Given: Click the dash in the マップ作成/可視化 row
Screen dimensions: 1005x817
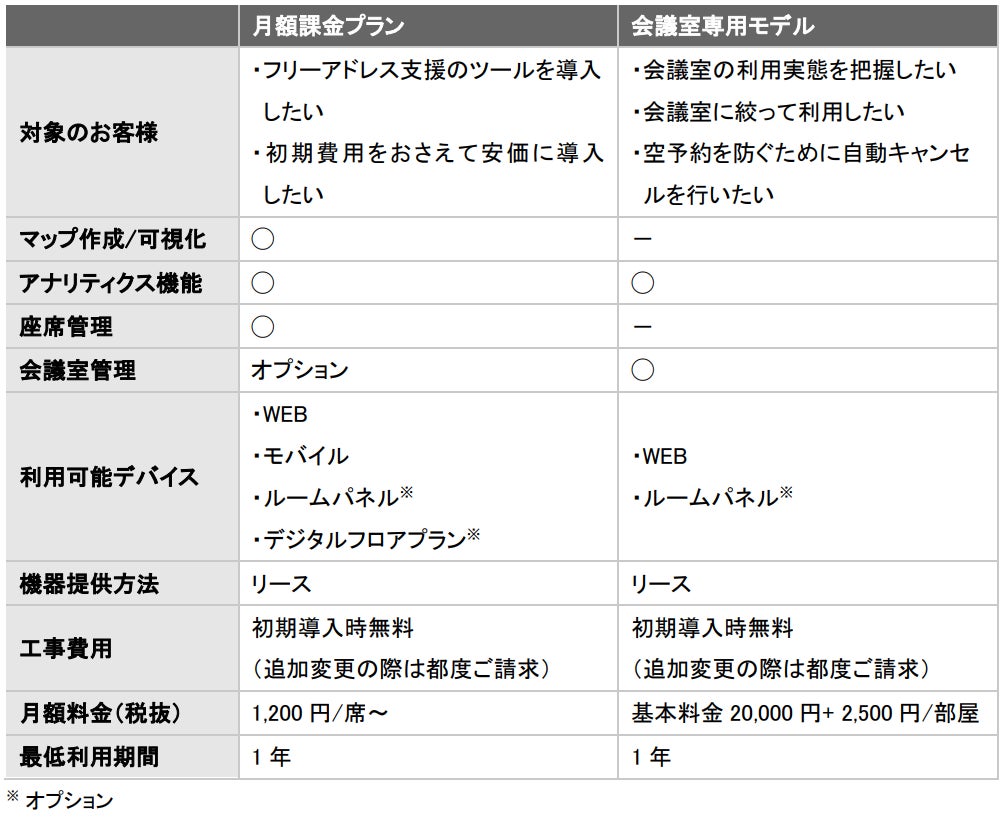Looking at the screenshot, I should [x=643, y=240].
